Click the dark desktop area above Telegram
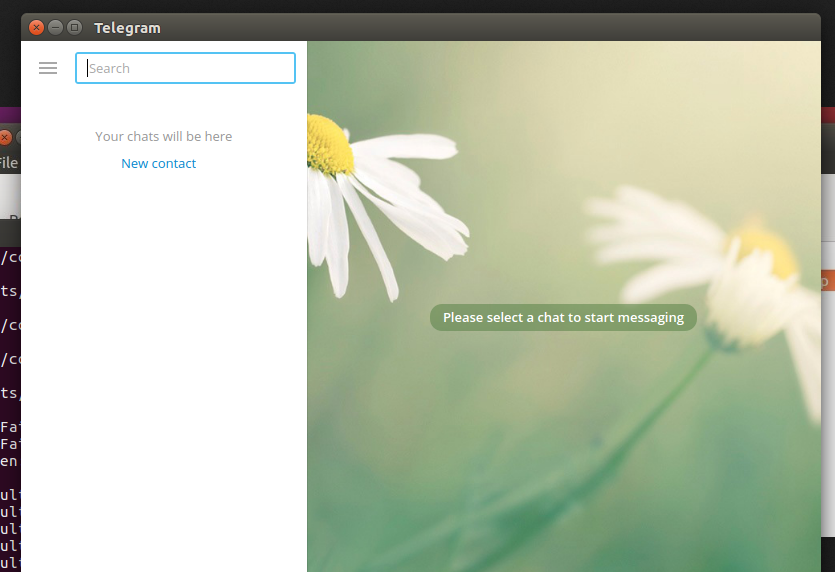Screen dimensions: 835x572 [x=400, y=6]
